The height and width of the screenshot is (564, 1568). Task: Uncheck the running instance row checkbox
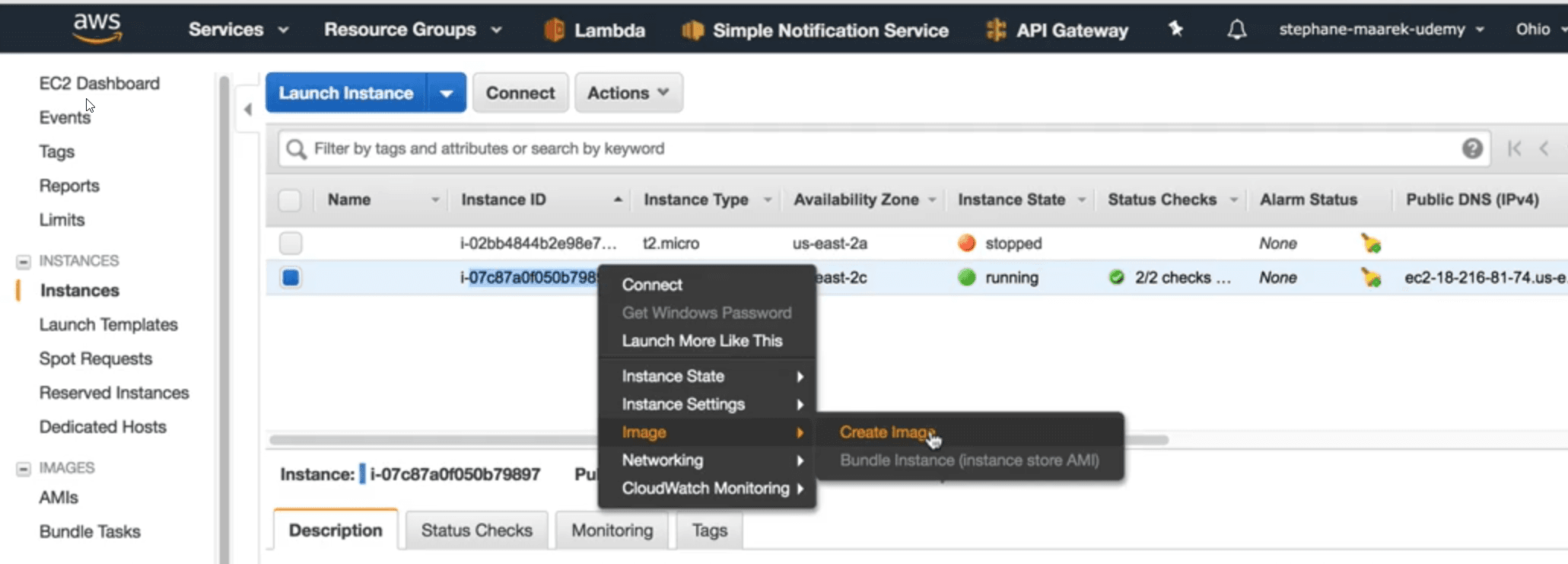[291, 278]
